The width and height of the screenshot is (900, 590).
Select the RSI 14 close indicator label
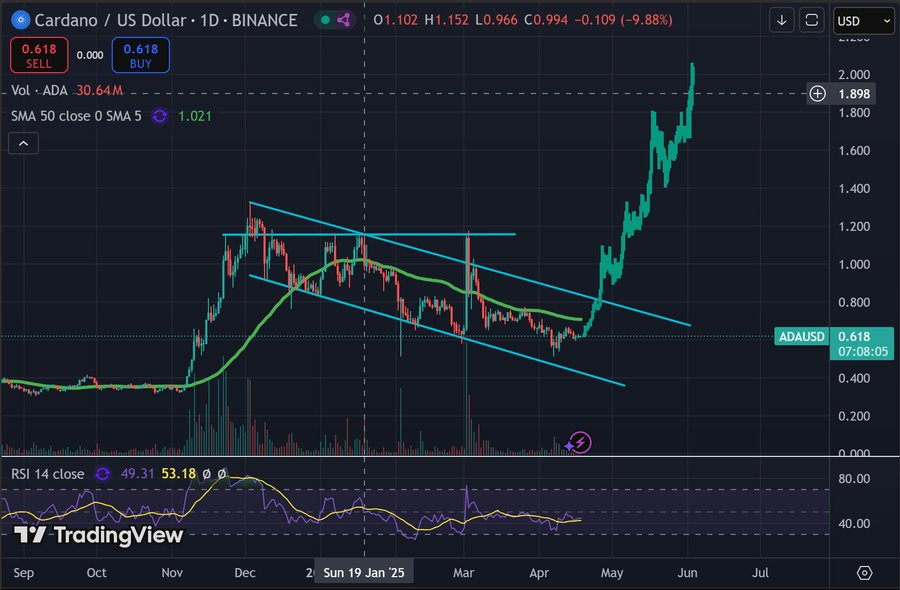click(48, 474)
